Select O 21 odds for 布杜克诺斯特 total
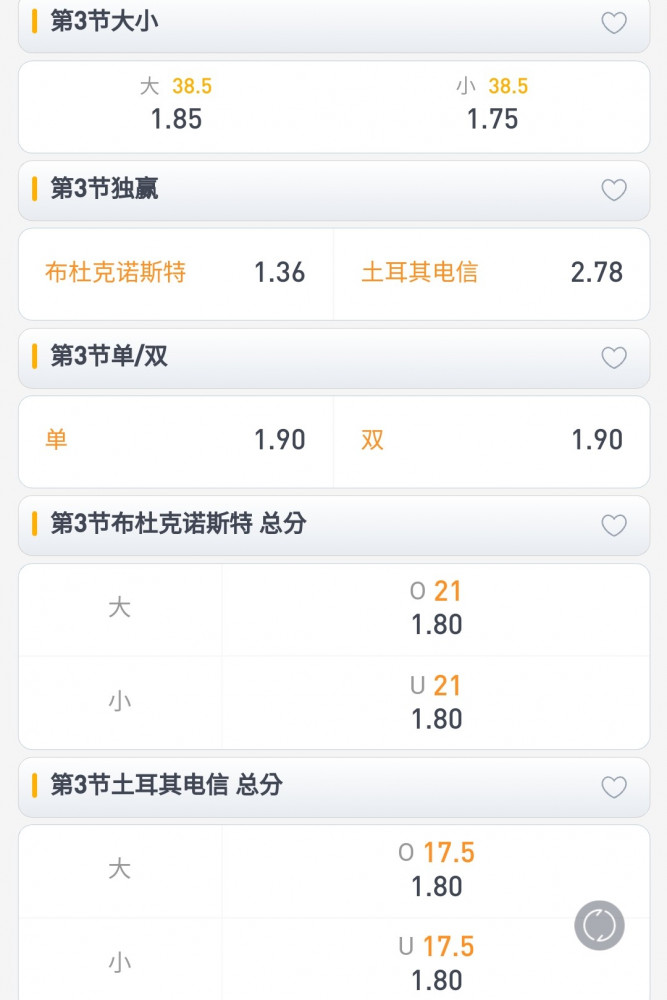The height and width of the screenshot is (1000, 667). click(436, 610)
